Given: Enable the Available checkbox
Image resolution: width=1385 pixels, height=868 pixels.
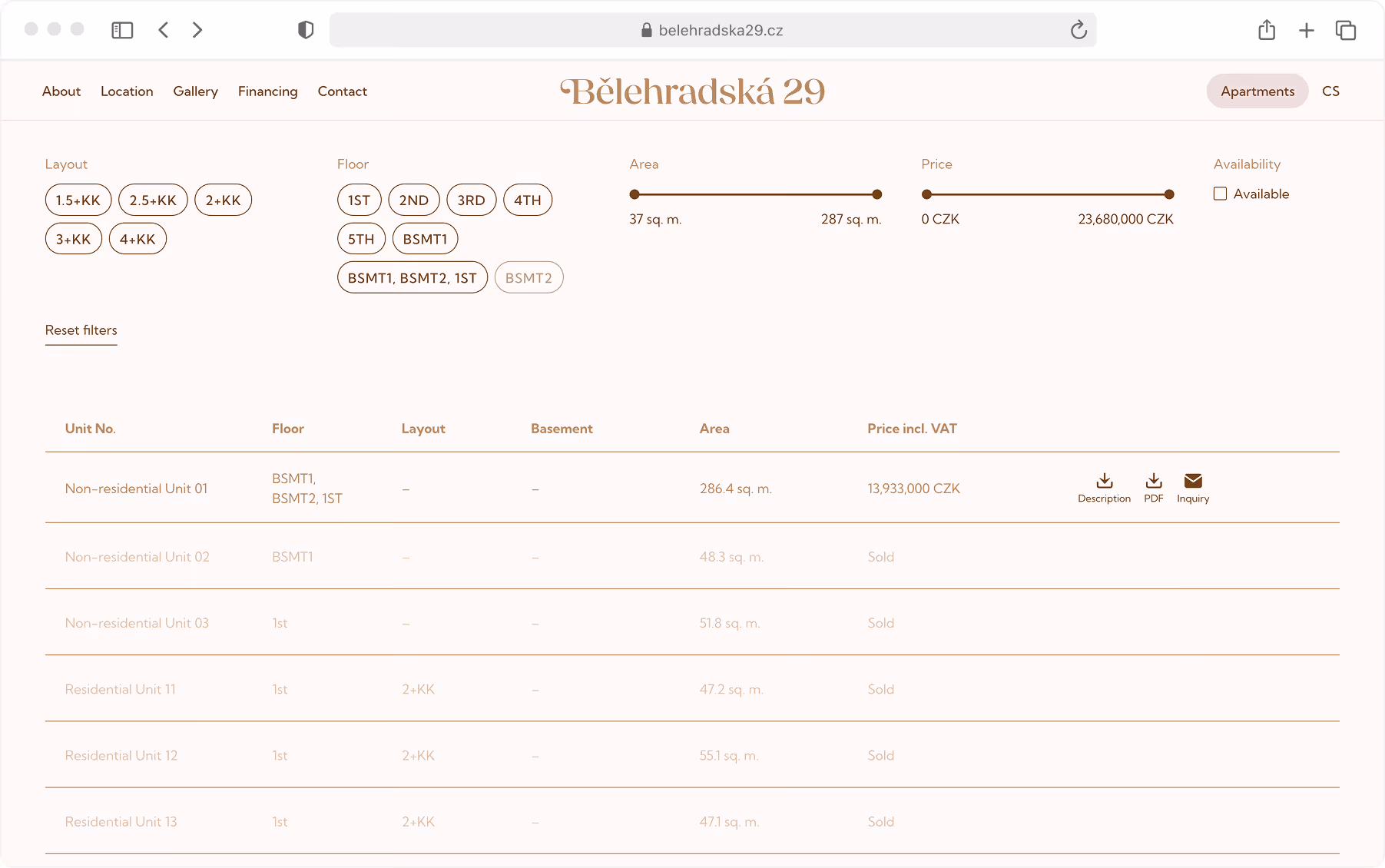Looking at the screenshot, I should coord(1220,194).
